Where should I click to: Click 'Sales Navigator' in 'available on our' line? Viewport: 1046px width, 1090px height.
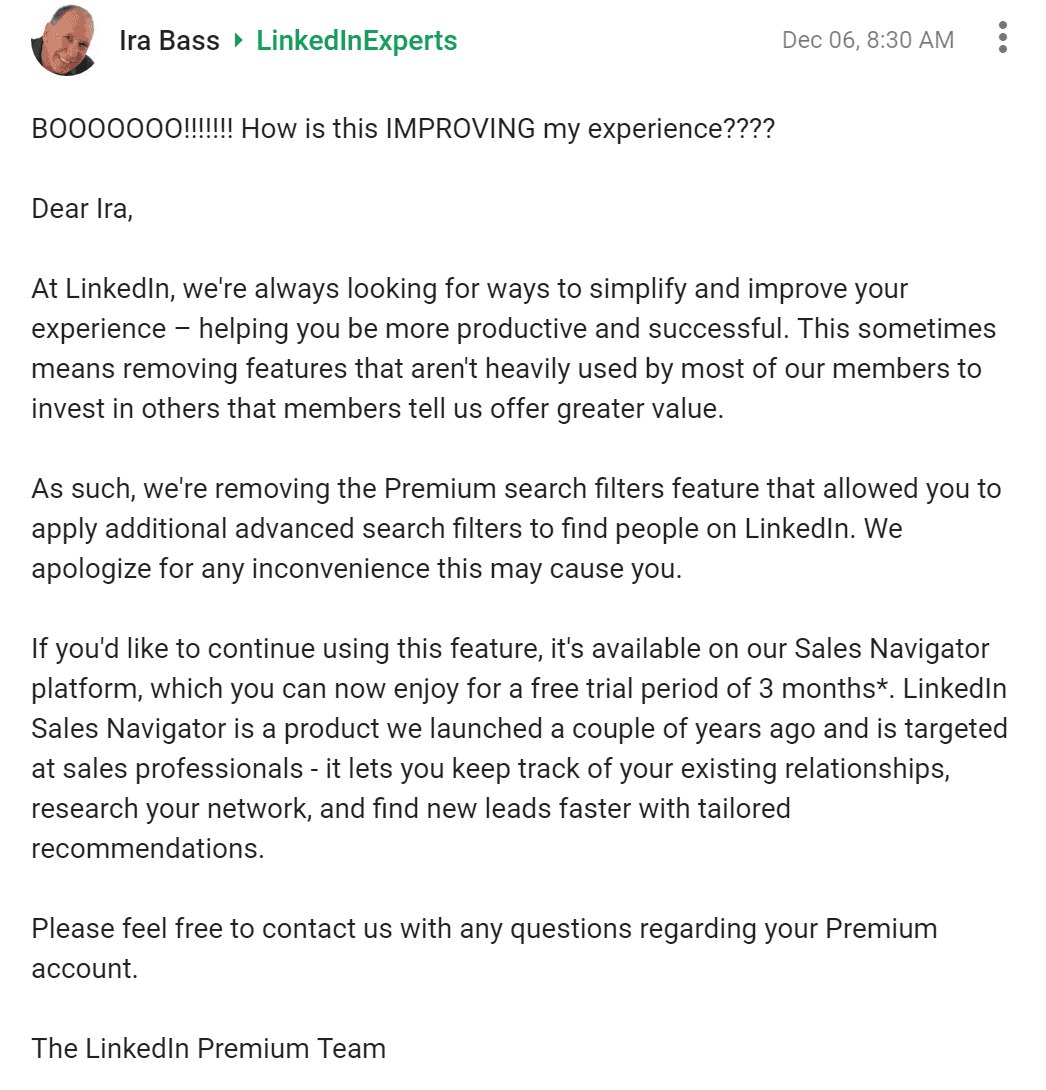click(x=892, y=649)
